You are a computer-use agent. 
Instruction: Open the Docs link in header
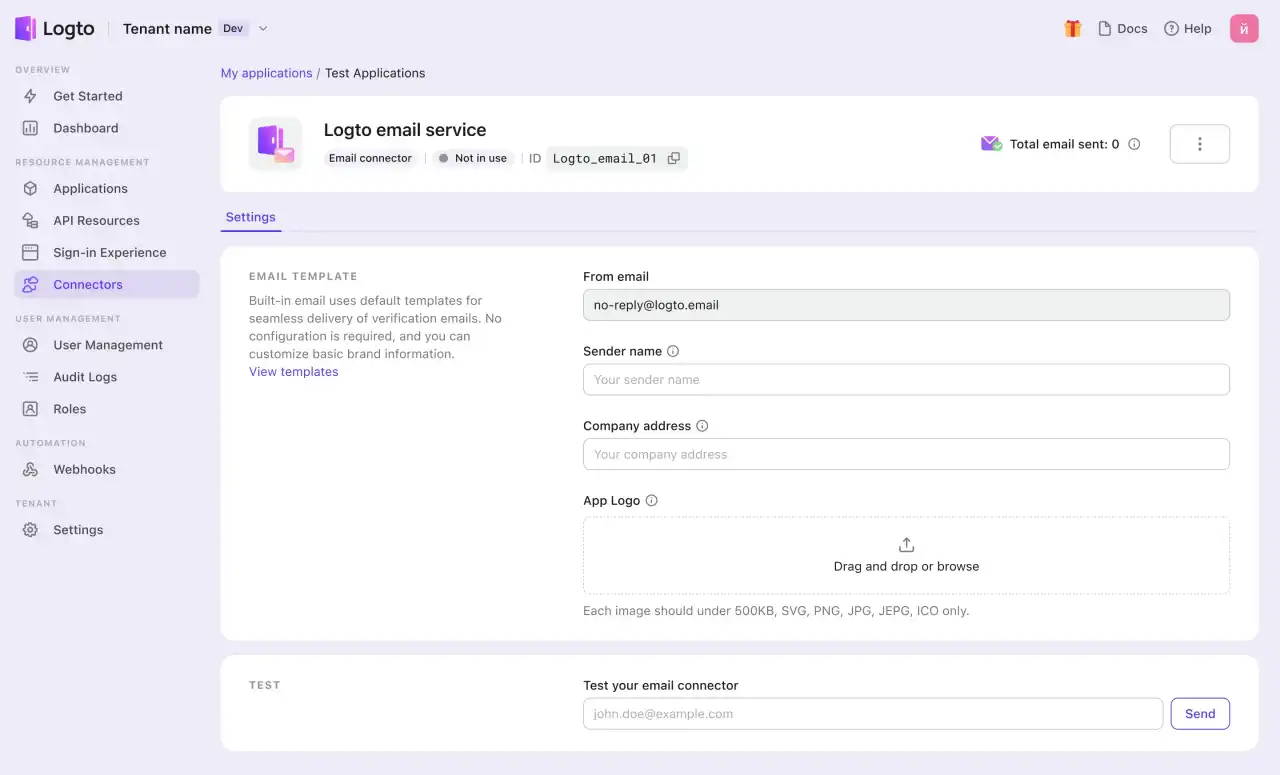click(x=1122, y=29)
